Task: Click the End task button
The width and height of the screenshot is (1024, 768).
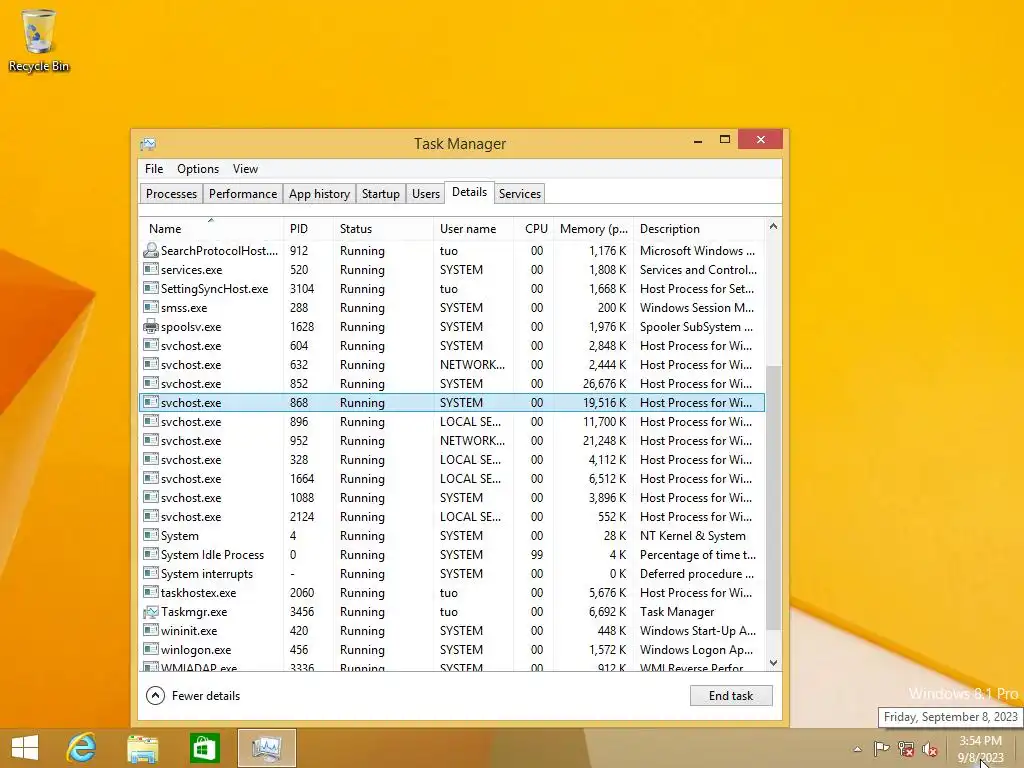Action: tap(731, 696)
